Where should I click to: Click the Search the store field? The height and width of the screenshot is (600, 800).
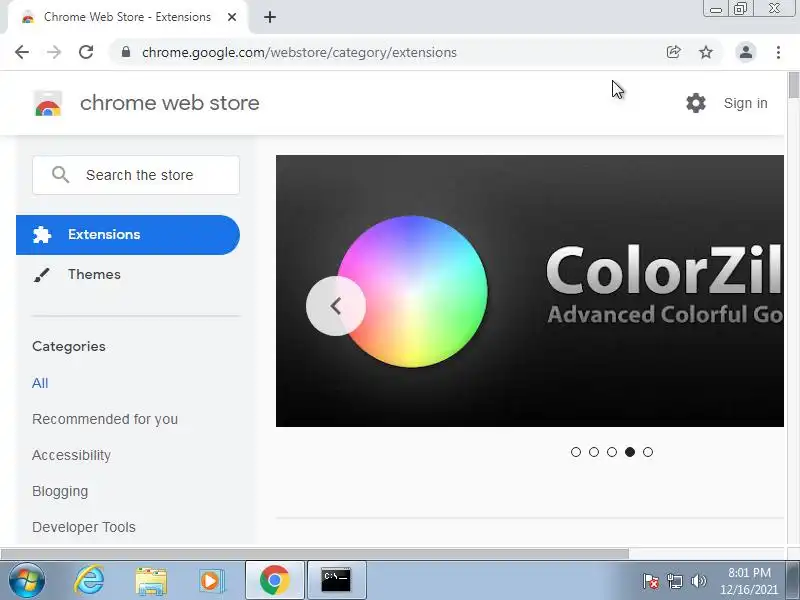(136, 175)
